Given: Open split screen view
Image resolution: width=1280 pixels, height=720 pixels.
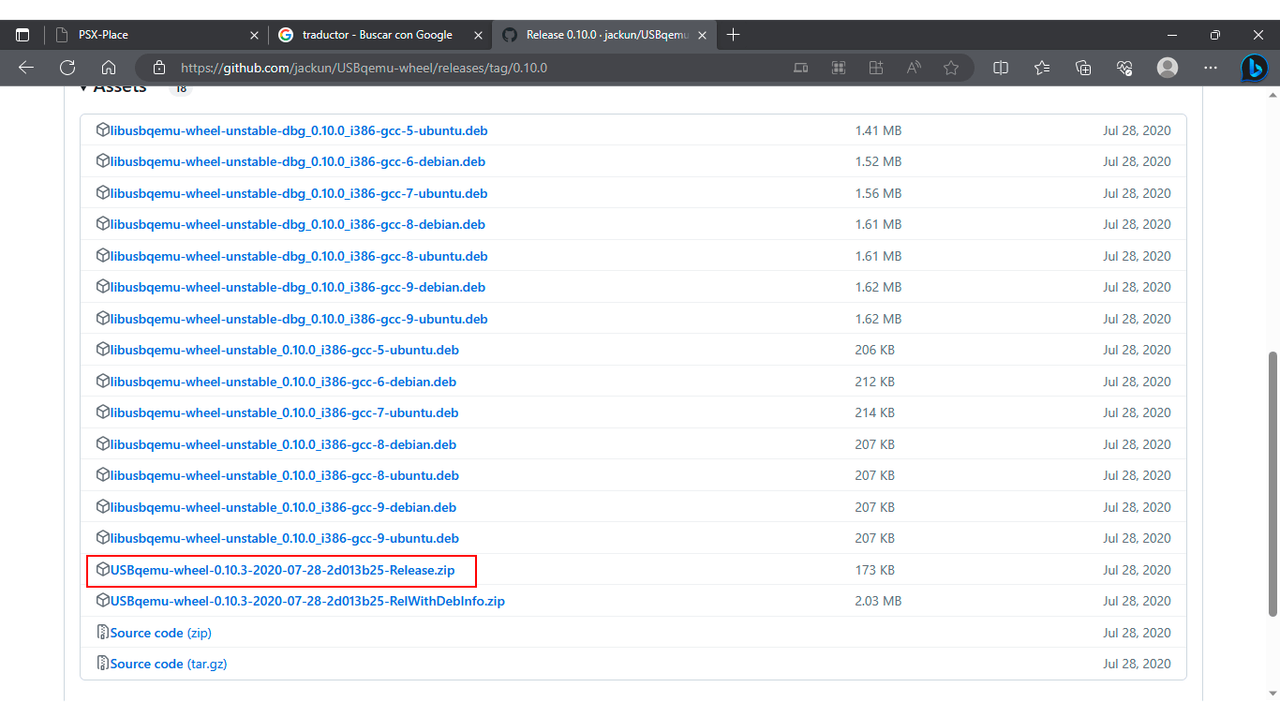Looking at the screenshot, I should 1000,68.
